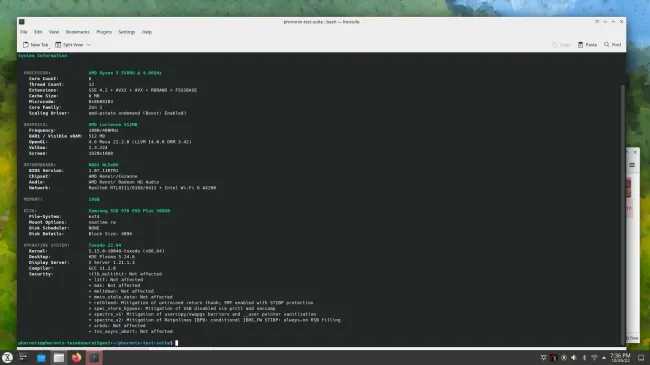Open the Help menu

147,32
